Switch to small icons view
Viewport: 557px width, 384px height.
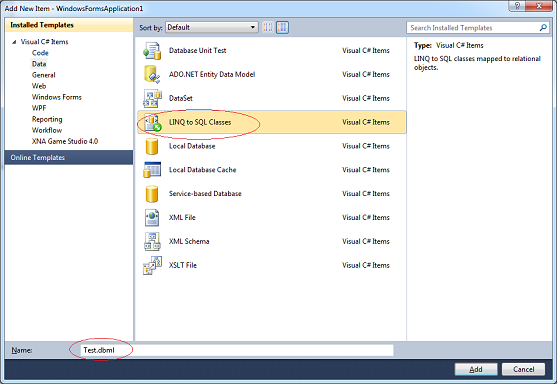(x=267, y=27)
